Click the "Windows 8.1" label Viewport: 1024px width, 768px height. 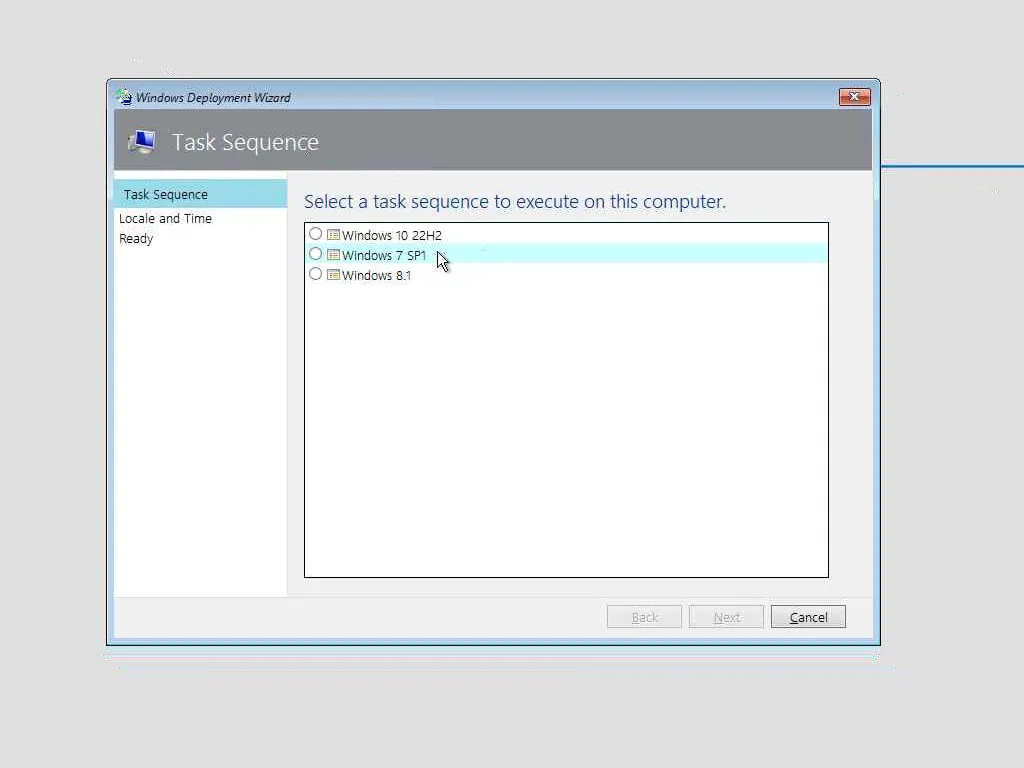coord(377,276)
